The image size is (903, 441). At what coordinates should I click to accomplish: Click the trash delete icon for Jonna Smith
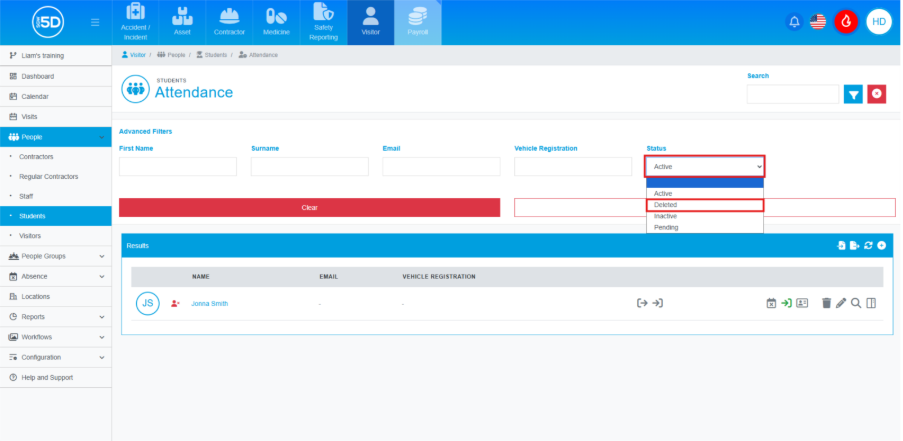(x=826, y=303)
